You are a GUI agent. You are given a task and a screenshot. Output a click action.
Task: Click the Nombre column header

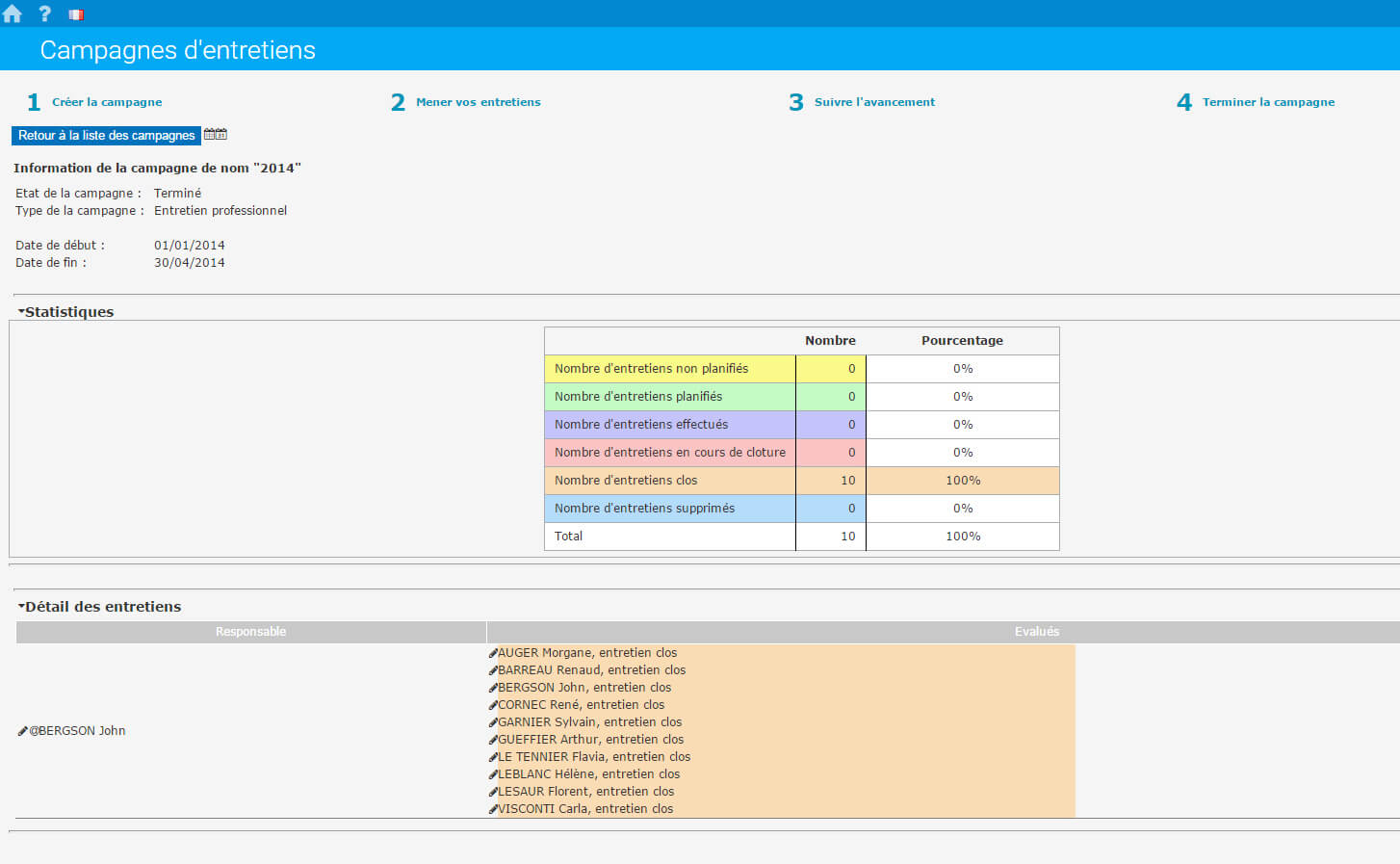click(830, 341)
